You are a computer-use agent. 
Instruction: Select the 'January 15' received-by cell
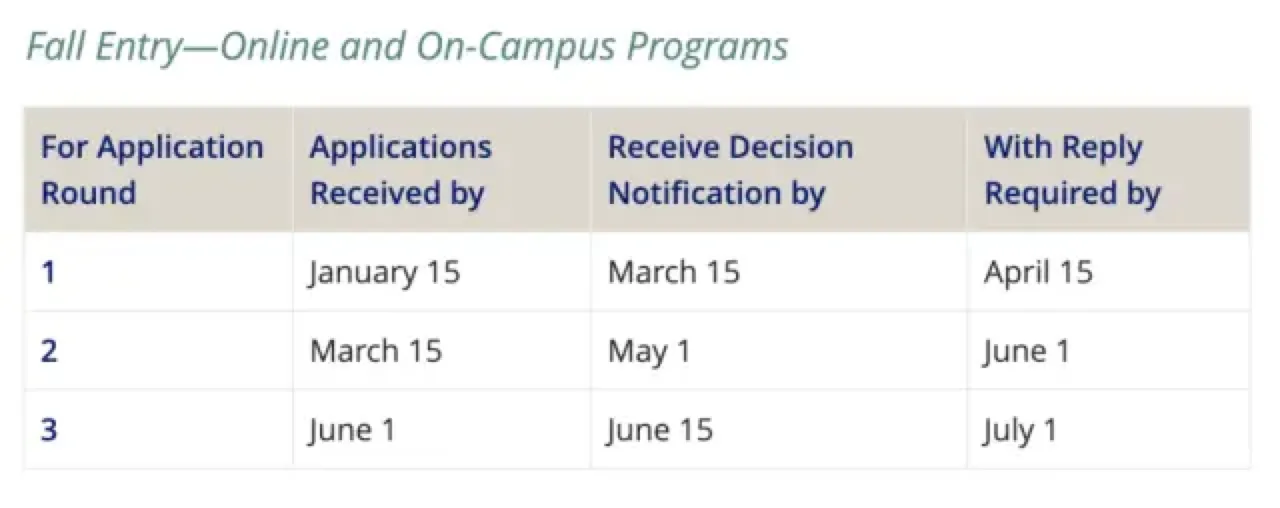(x=385, y=272)
